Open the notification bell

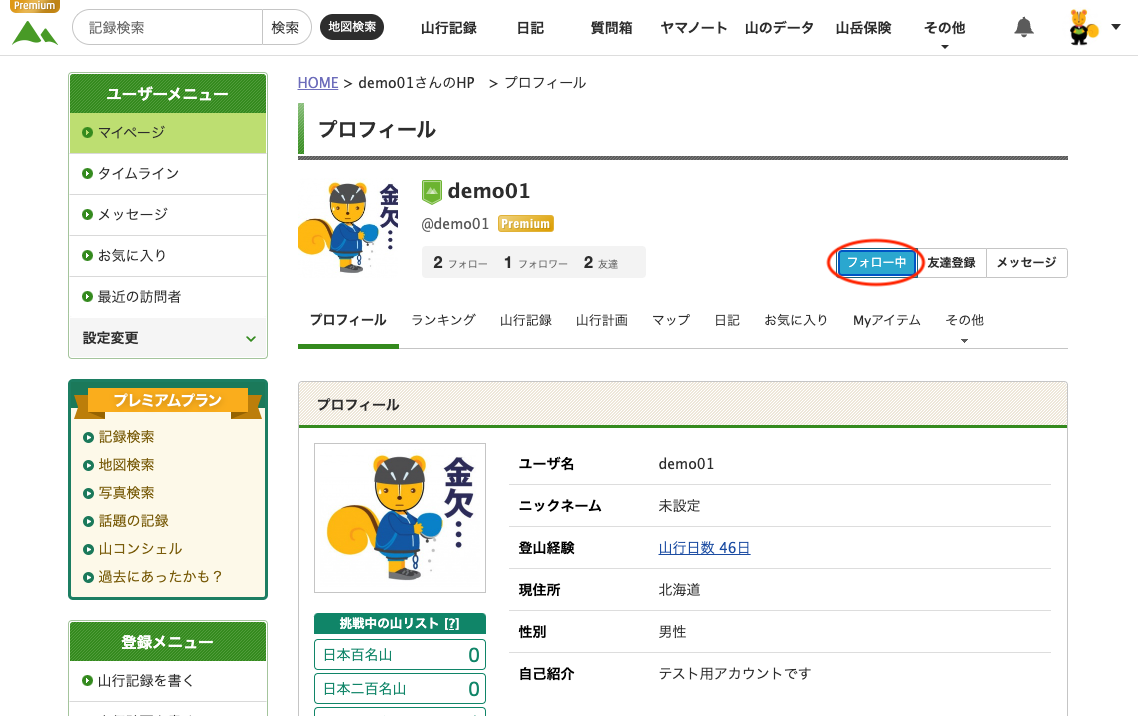click(1023, 28)
